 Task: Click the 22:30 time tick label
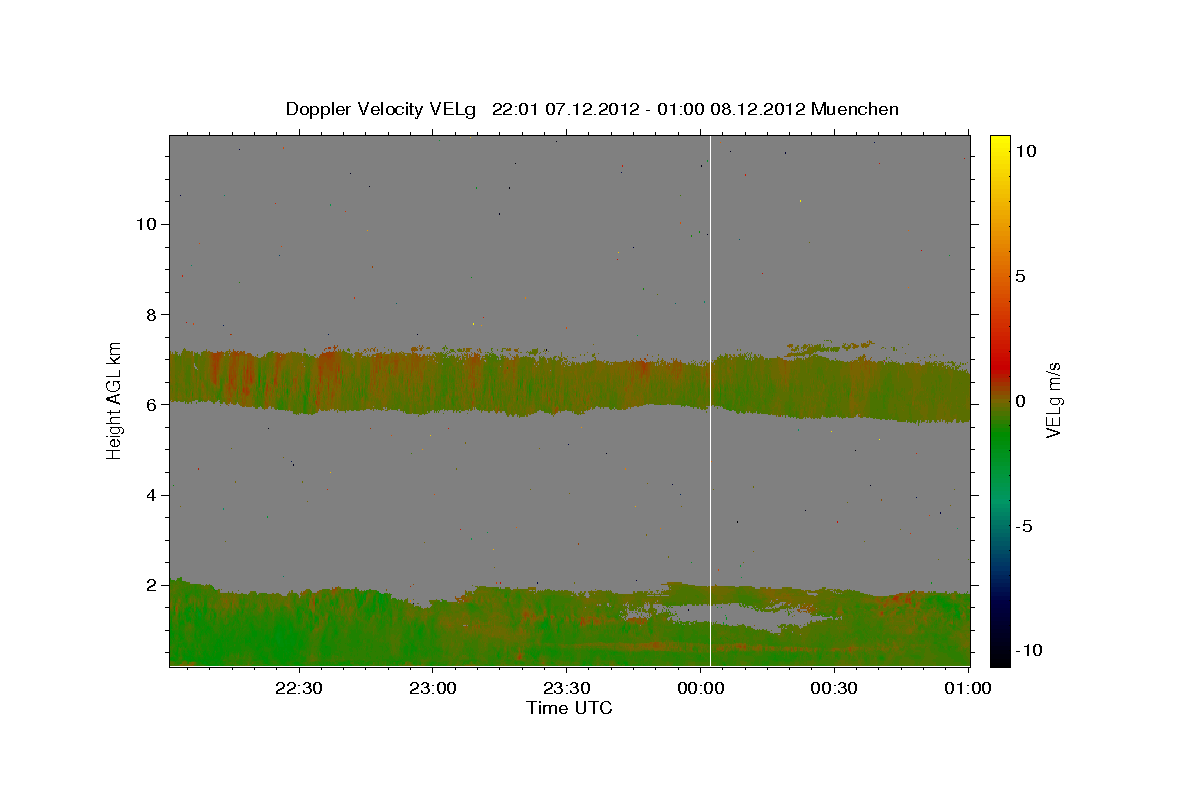(299, 688)
